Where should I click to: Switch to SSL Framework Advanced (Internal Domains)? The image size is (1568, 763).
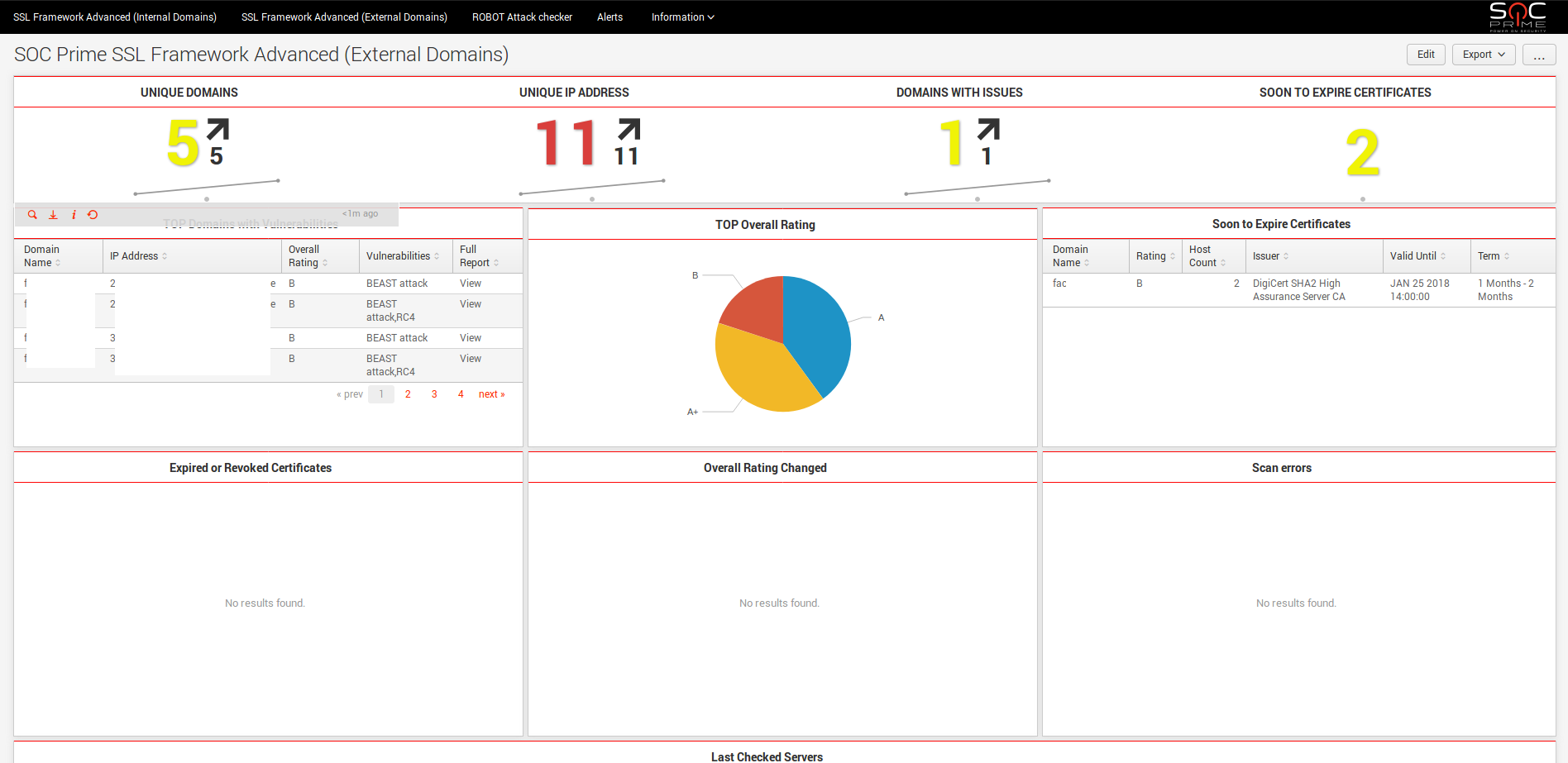point(115,17)
